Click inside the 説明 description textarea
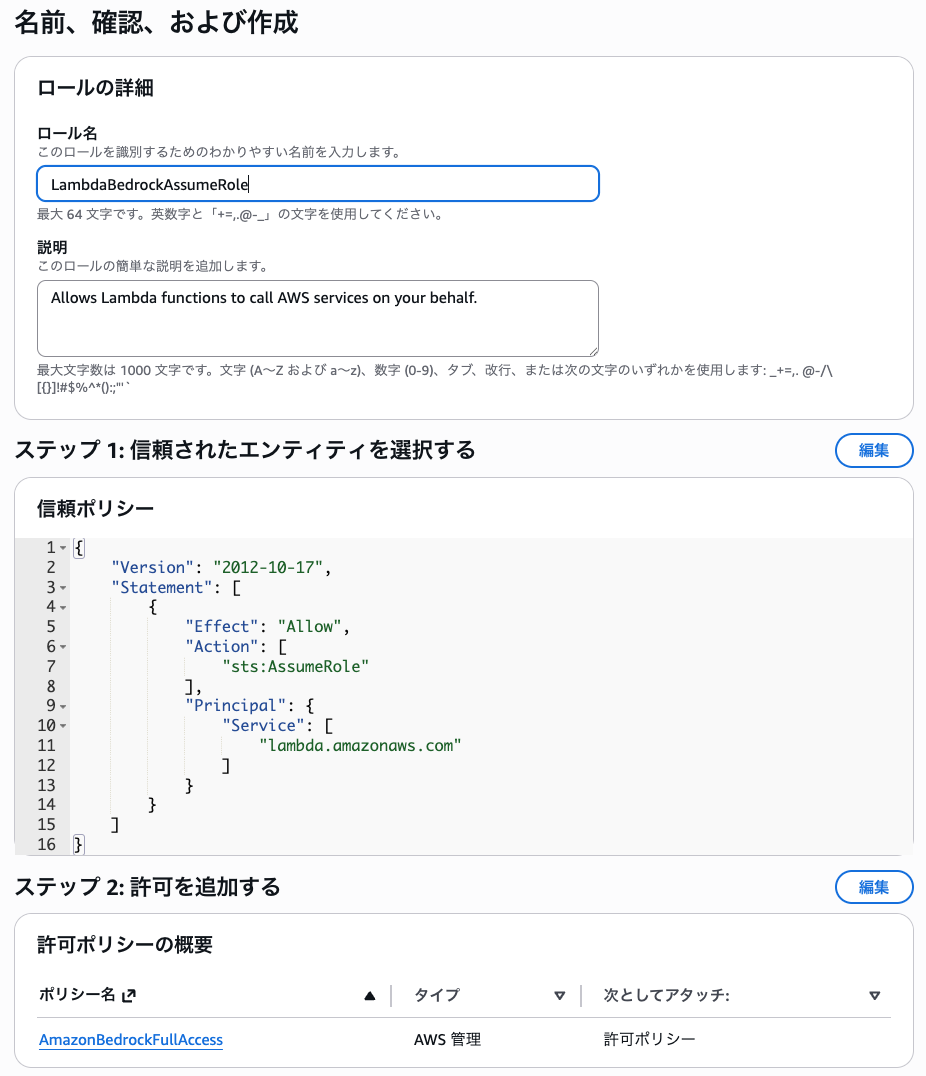Viewport: 926px width, 1076px height. 317,318
